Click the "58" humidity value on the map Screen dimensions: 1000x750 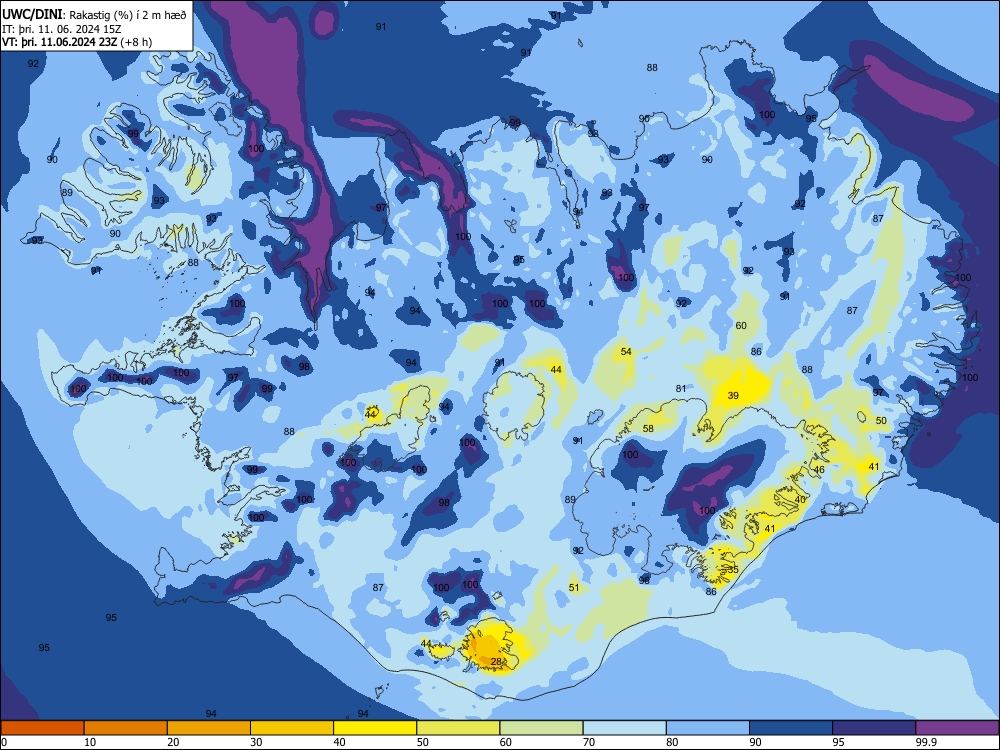[649, 429]
